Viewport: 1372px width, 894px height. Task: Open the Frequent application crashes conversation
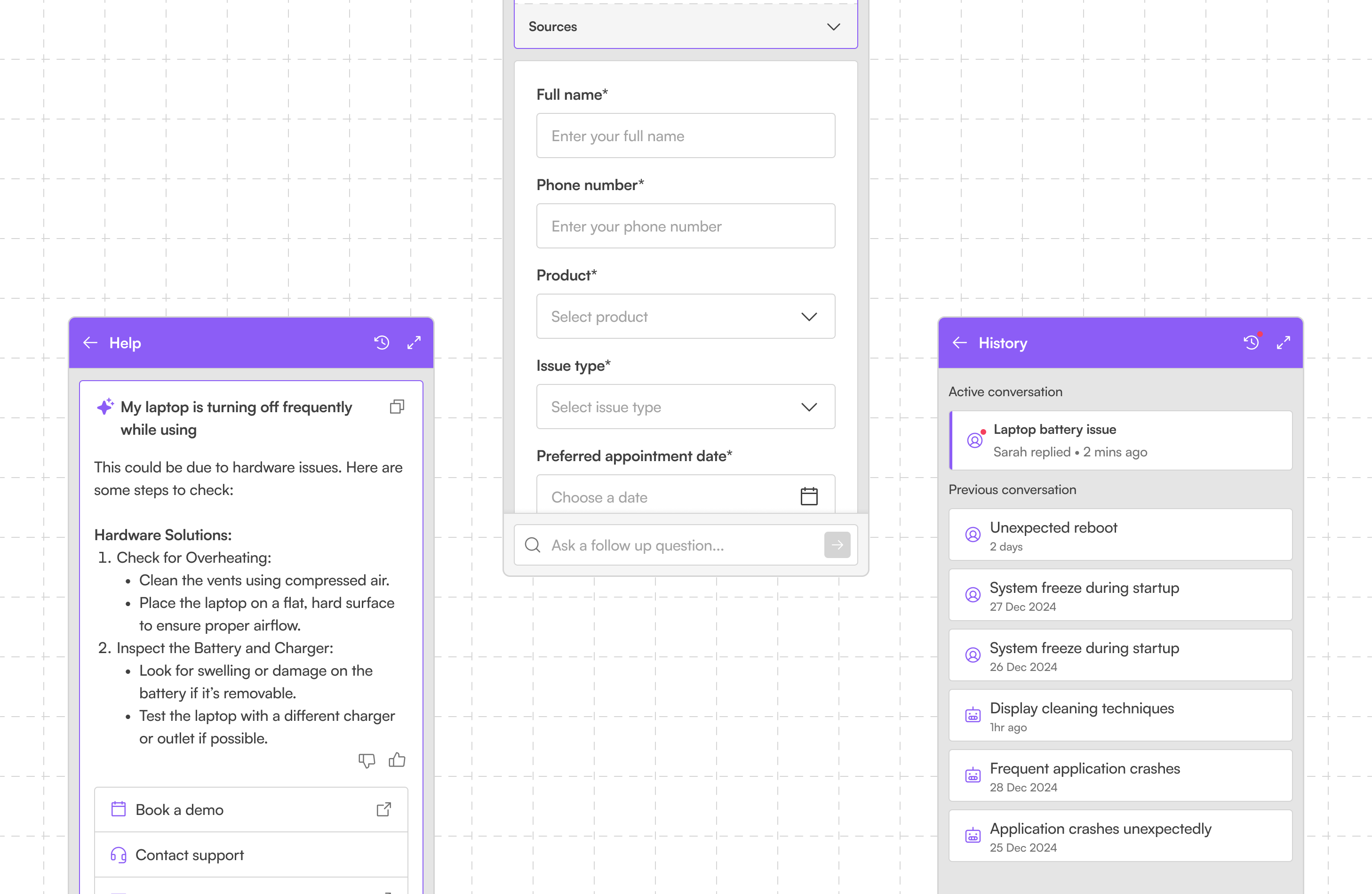[x=1121, y=776]
